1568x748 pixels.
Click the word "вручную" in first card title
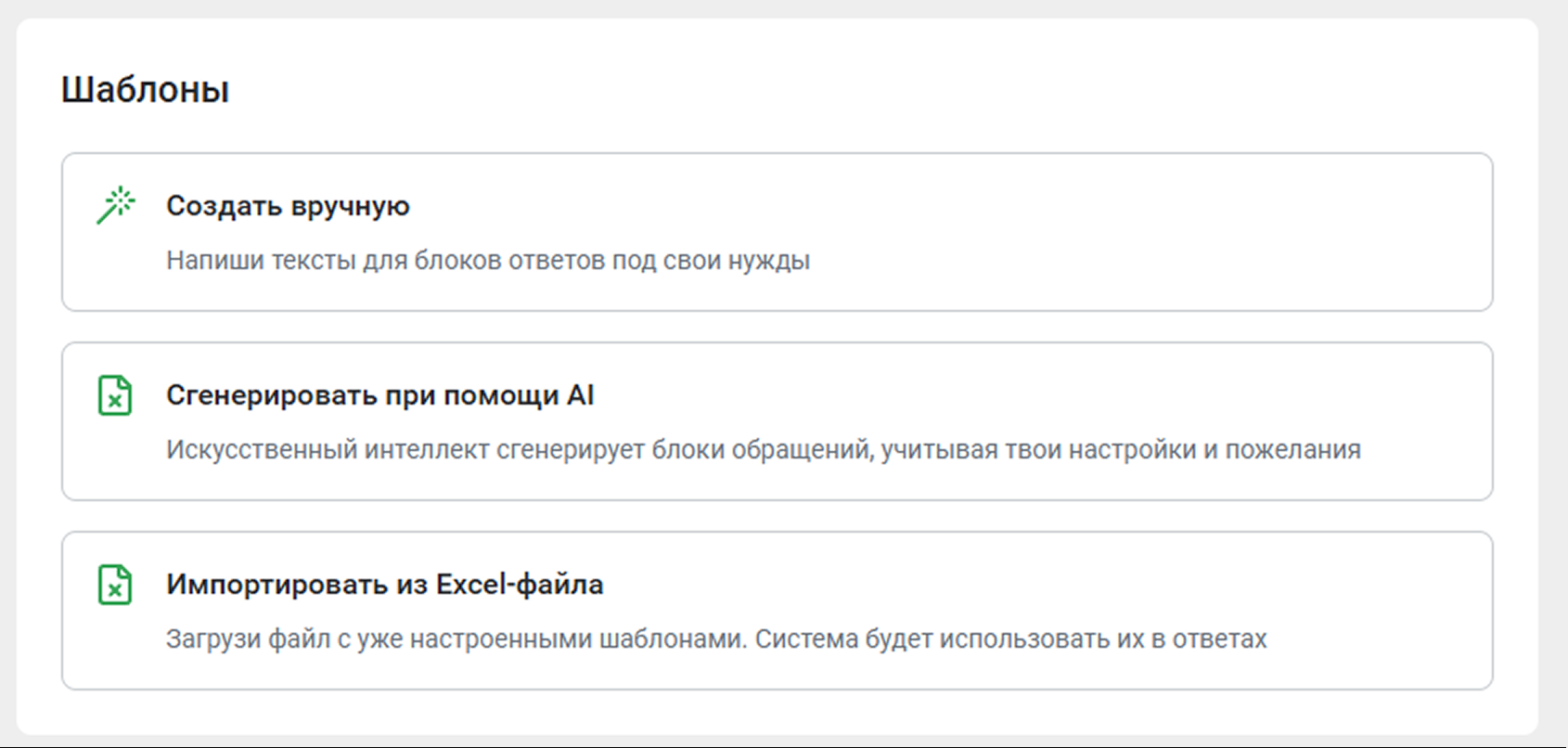click(349, 206)
